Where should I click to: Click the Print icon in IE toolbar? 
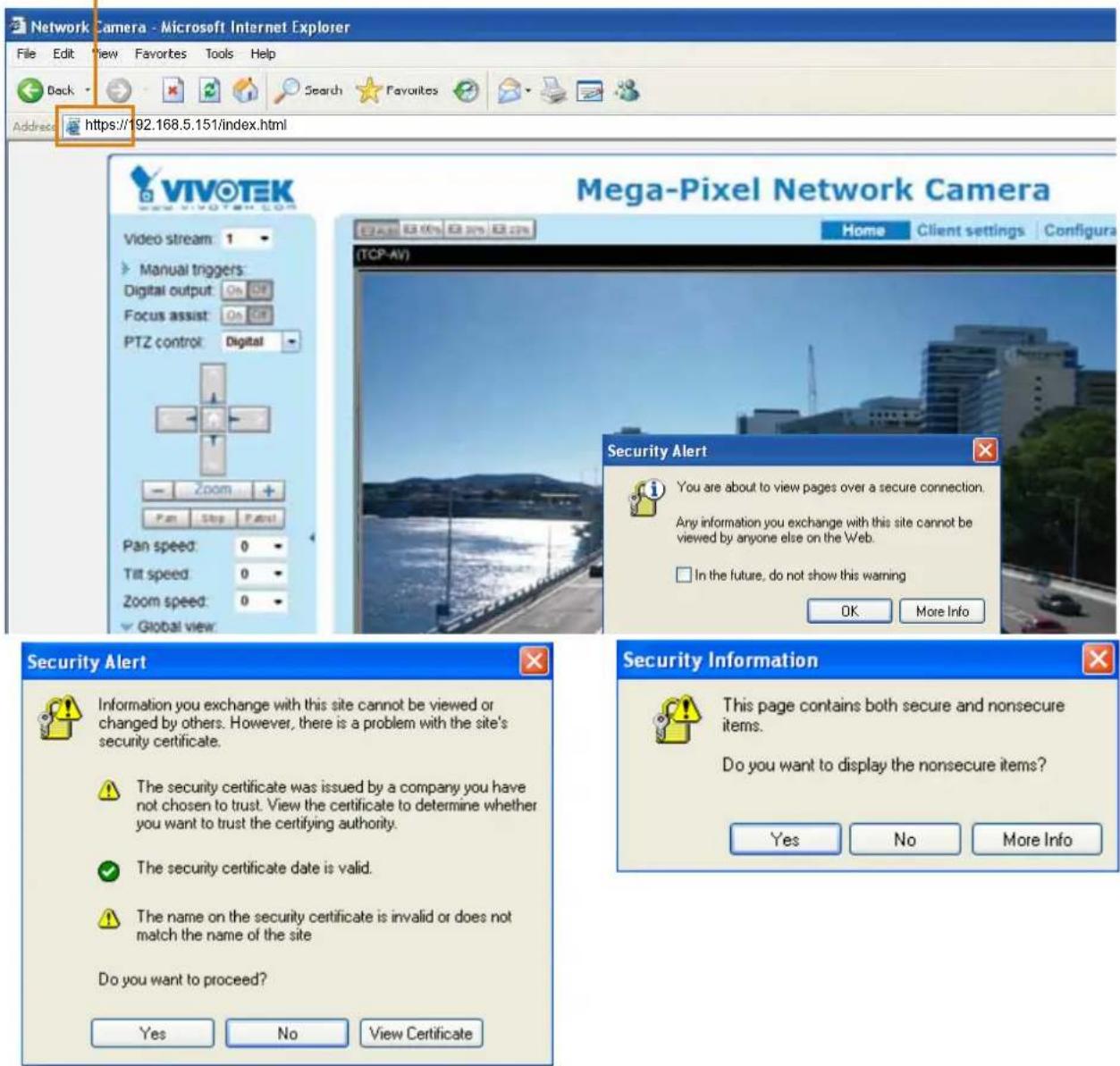554,90
